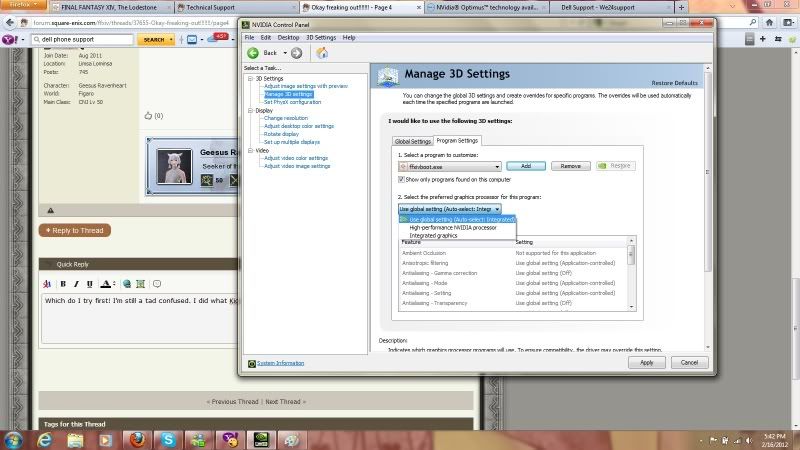Viewport: 800px width, 450px height.
Task: Click insert link globe icon in Quick Reply
Action: click(127, 284)
